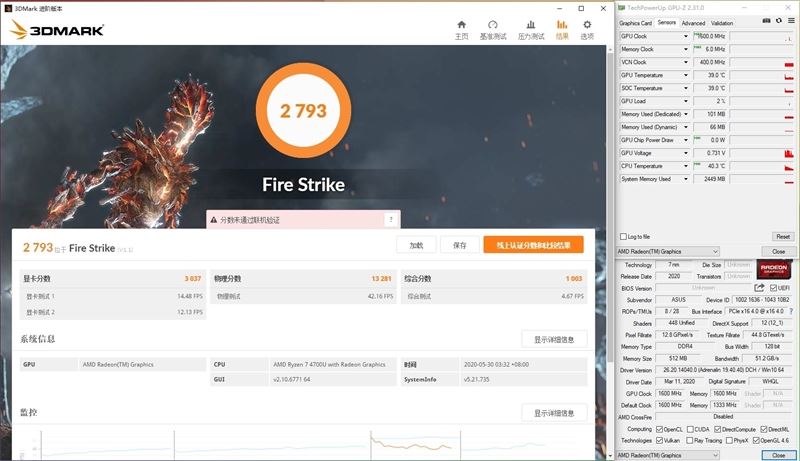
Task: Switch to Validation tab in GPU-Z
Action: pyautogui.click(x=722, y=23)
